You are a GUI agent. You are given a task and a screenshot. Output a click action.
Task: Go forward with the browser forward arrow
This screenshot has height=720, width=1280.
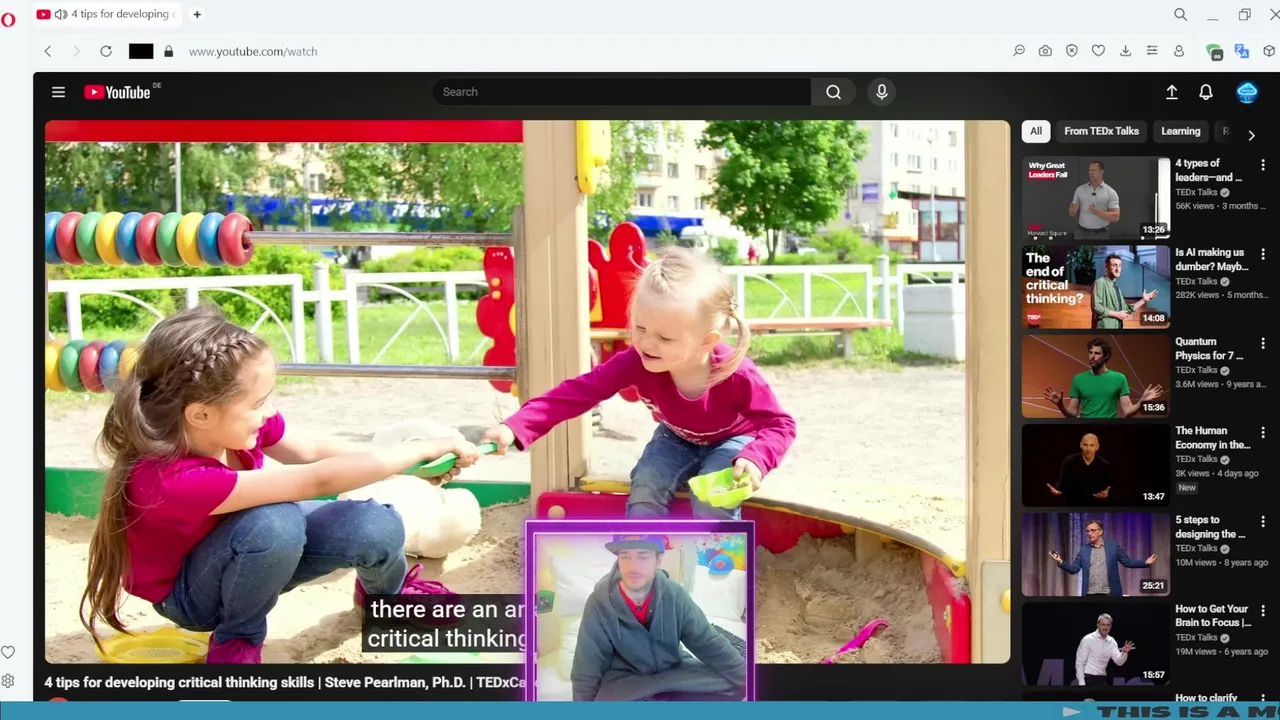click(76, 51)
